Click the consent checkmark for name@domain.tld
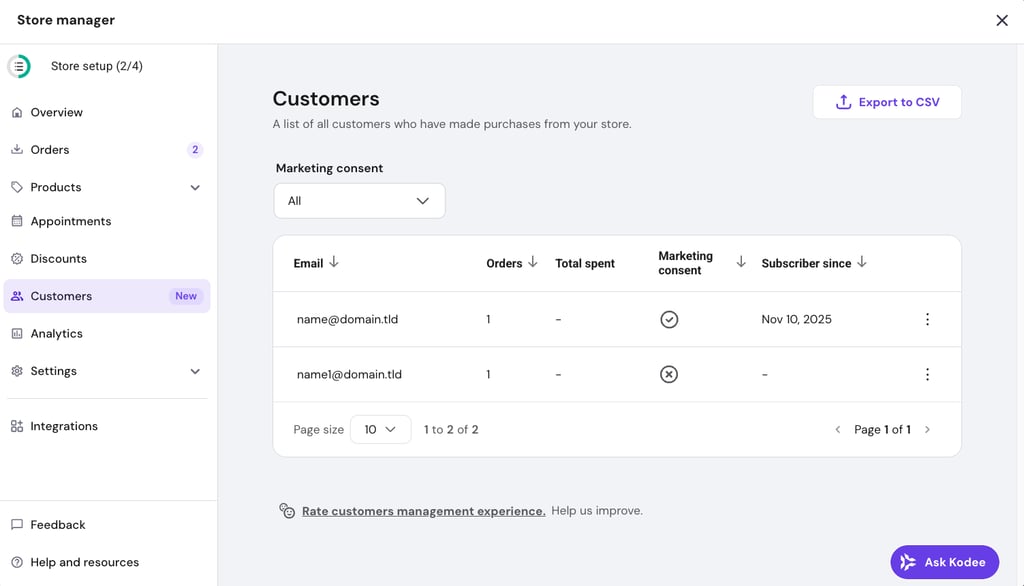This screenshot has height=586, width=1024. 669,319
